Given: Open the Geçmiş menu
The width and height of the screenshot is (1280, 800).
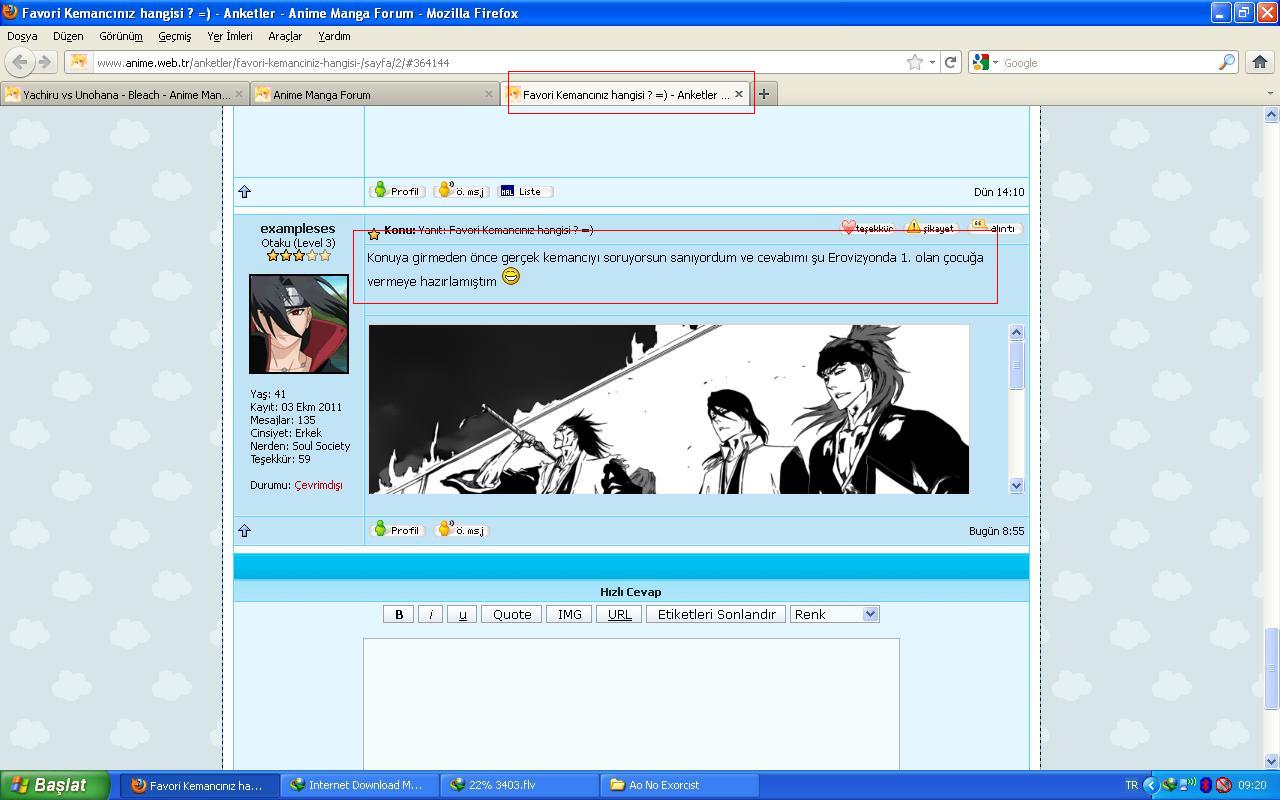Looking at the screenshot, I should pos(174,36).
